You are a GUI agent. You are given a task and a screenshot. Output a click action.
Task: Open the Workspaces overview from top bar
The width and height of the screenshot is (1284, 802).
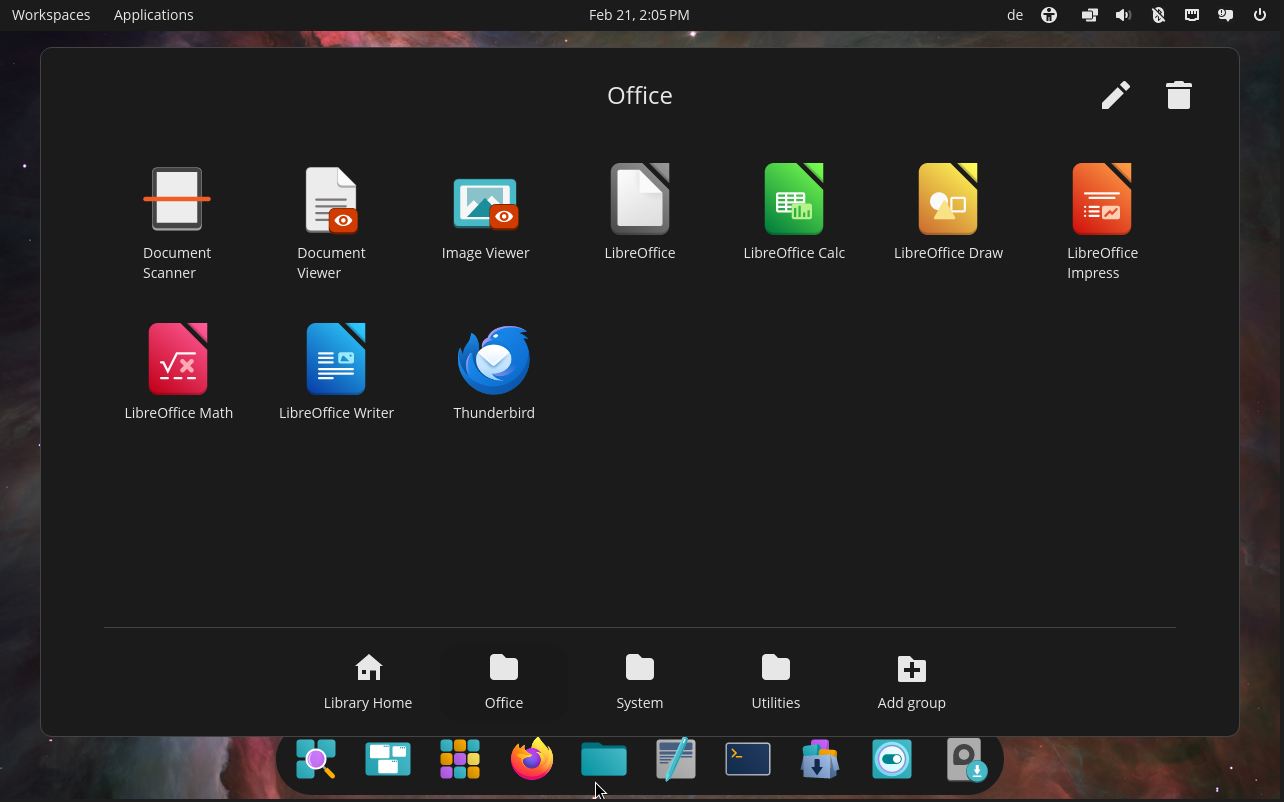point(51,15)
